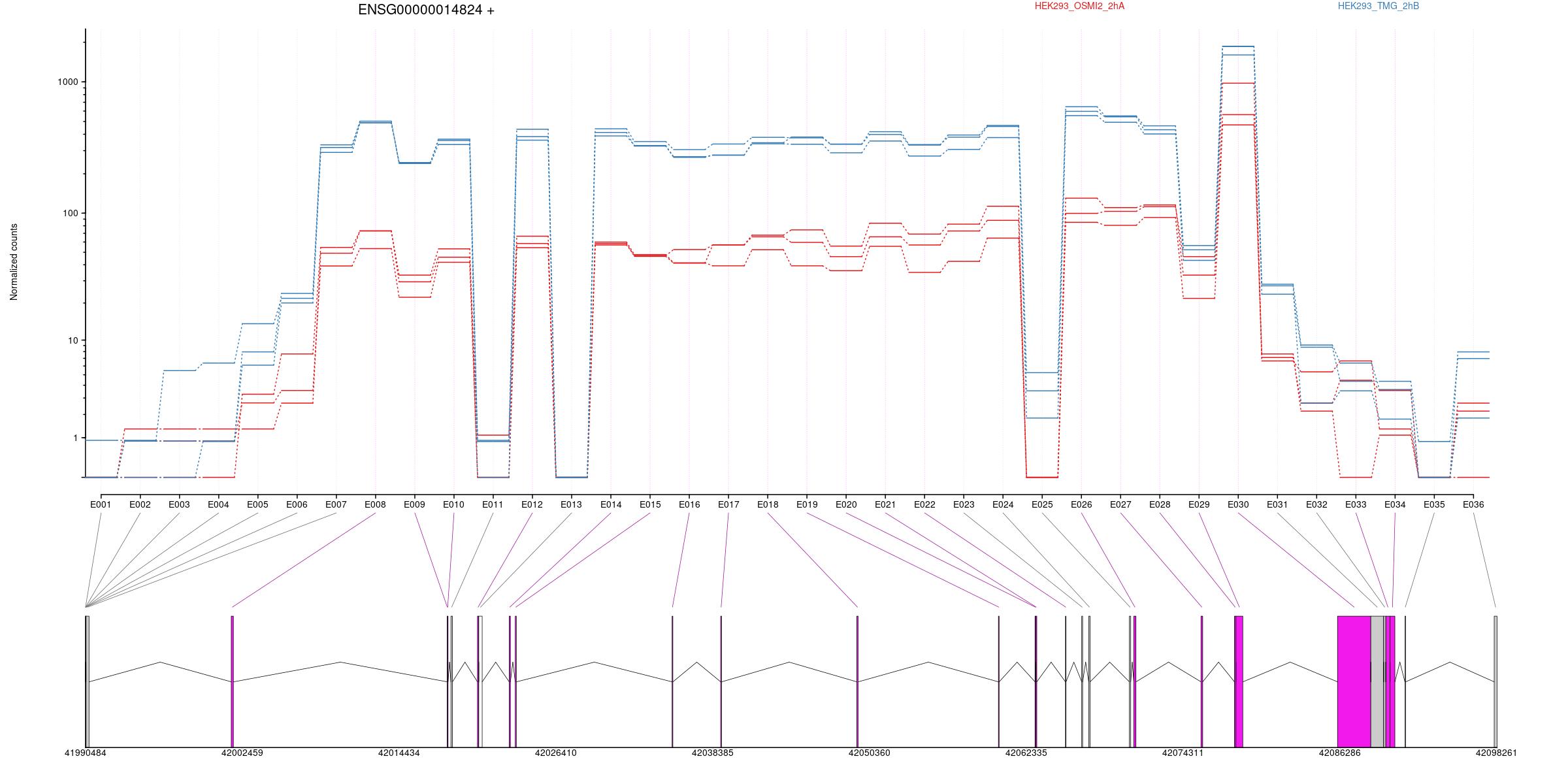This screenshot has width=1568, height=784.
Task: Click exon label E004
Action: click(218, 504)
